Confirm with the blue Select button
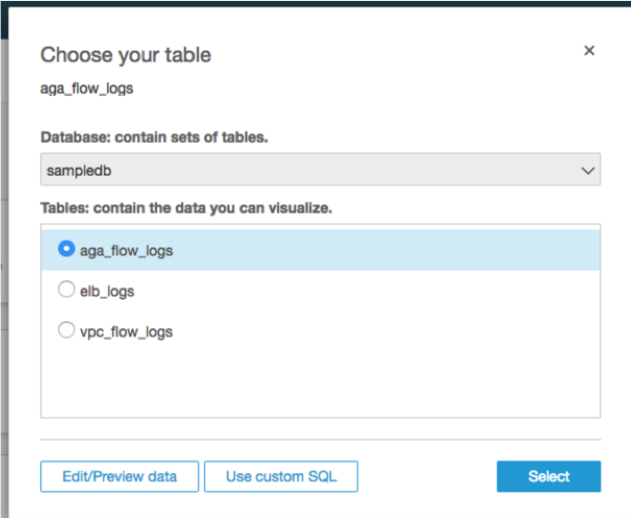Image resolution: width=631 pixels, height=518 pixels. click(548, 476)
